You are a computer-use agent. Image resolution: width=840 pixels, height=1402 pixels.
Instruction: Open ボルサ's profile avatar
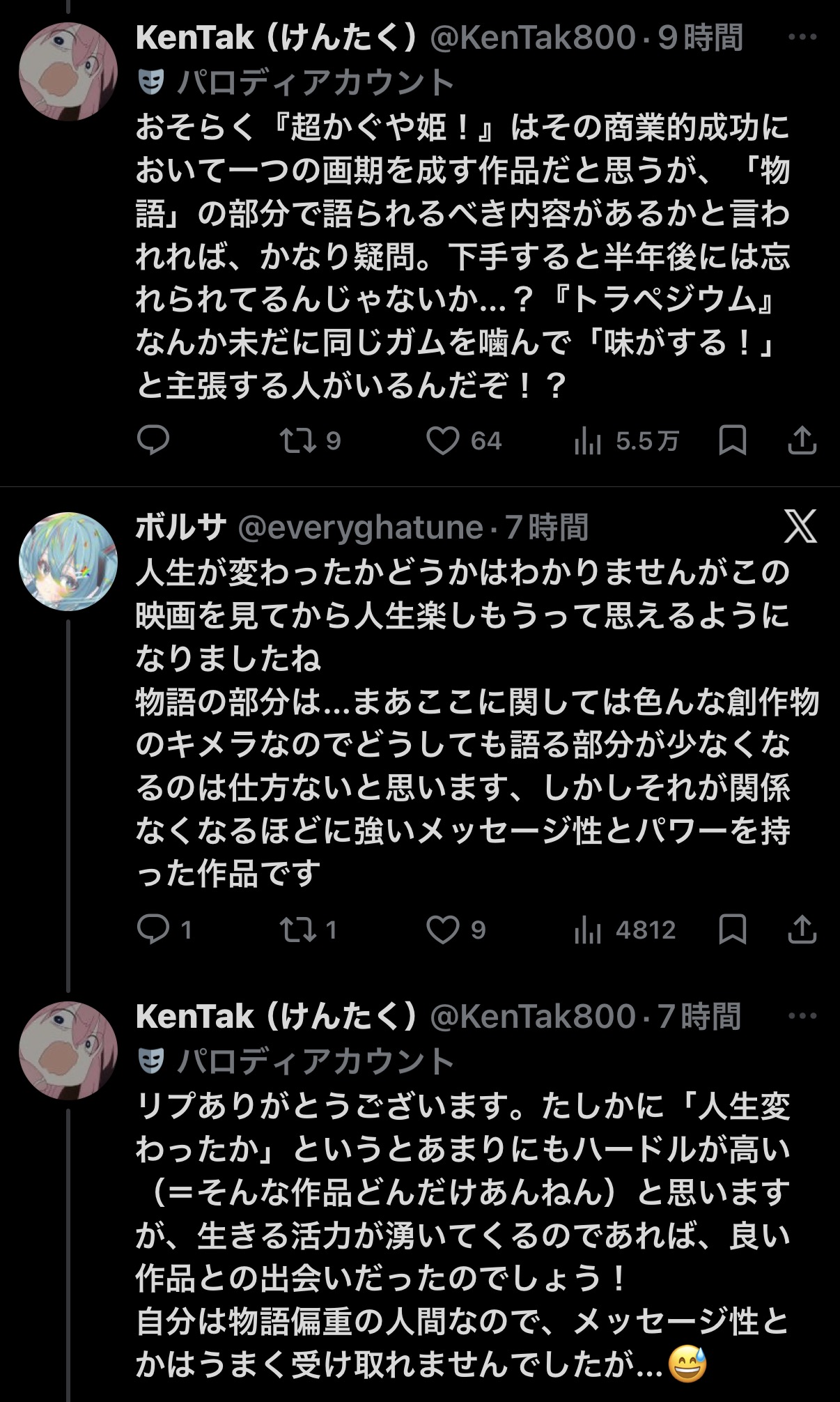click(x=68, y=562)
